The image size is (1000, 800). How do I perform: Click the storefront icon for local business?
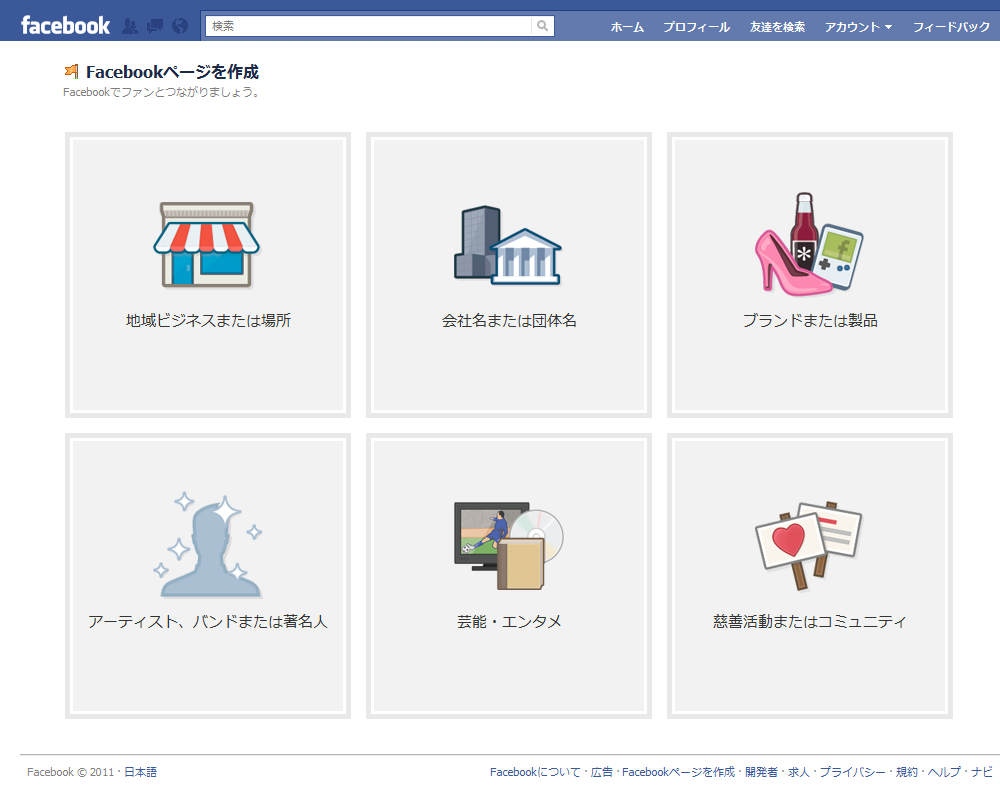207,244
